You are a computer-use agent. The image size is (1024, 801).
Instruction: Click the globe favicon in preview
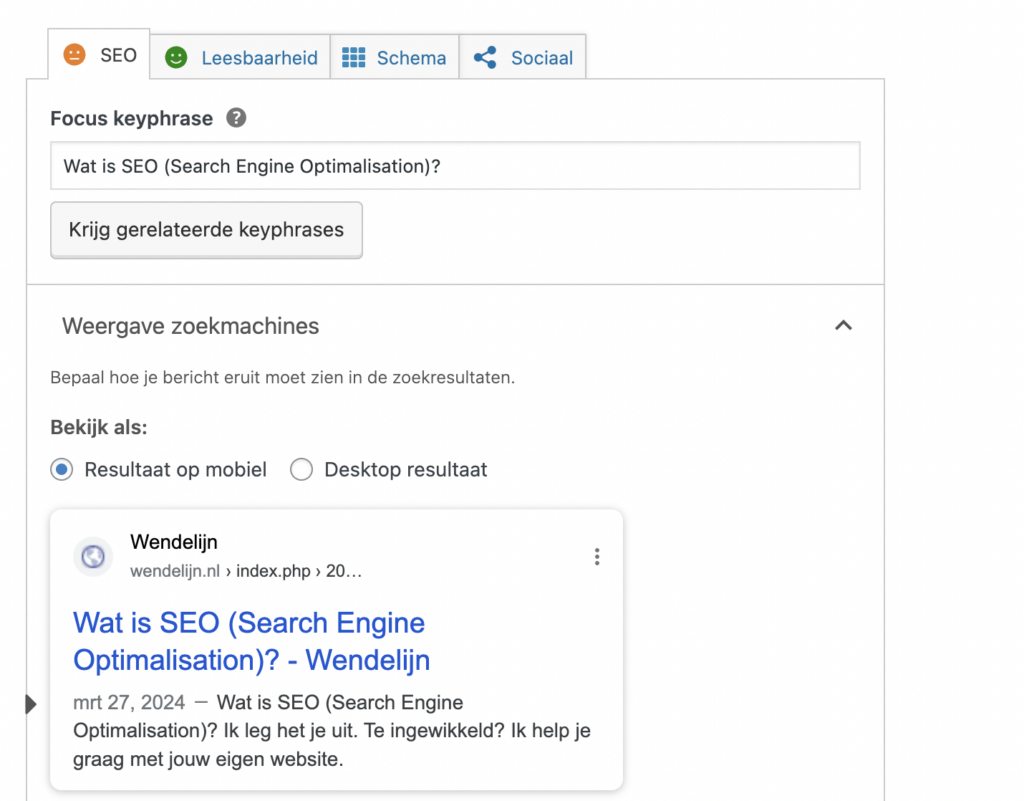point(93,557)
